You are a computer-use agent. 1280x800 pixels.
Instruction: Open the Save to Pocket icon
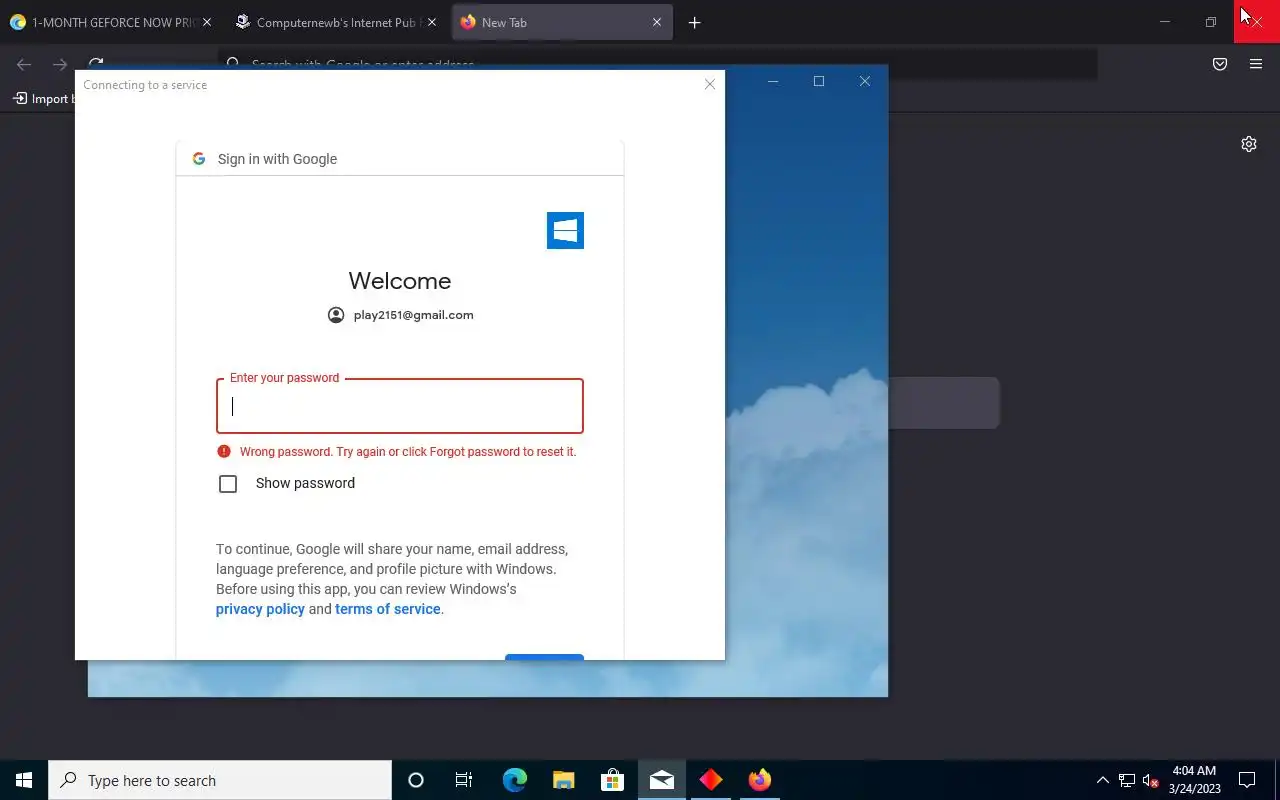[1220, 64]
